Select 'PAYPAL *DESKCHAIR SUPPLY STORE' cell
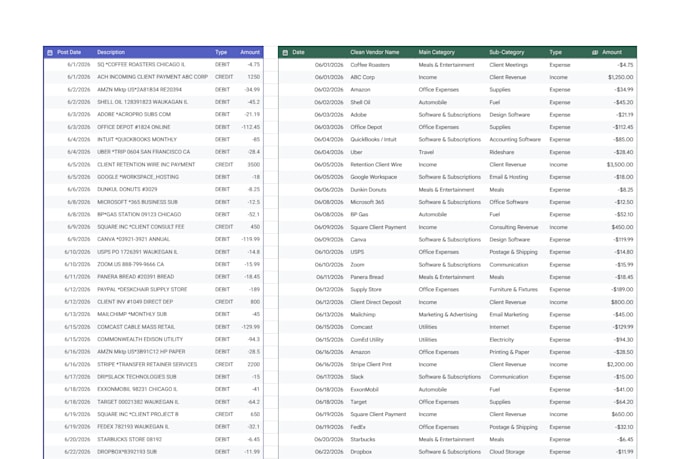 (x=142, y=289)
